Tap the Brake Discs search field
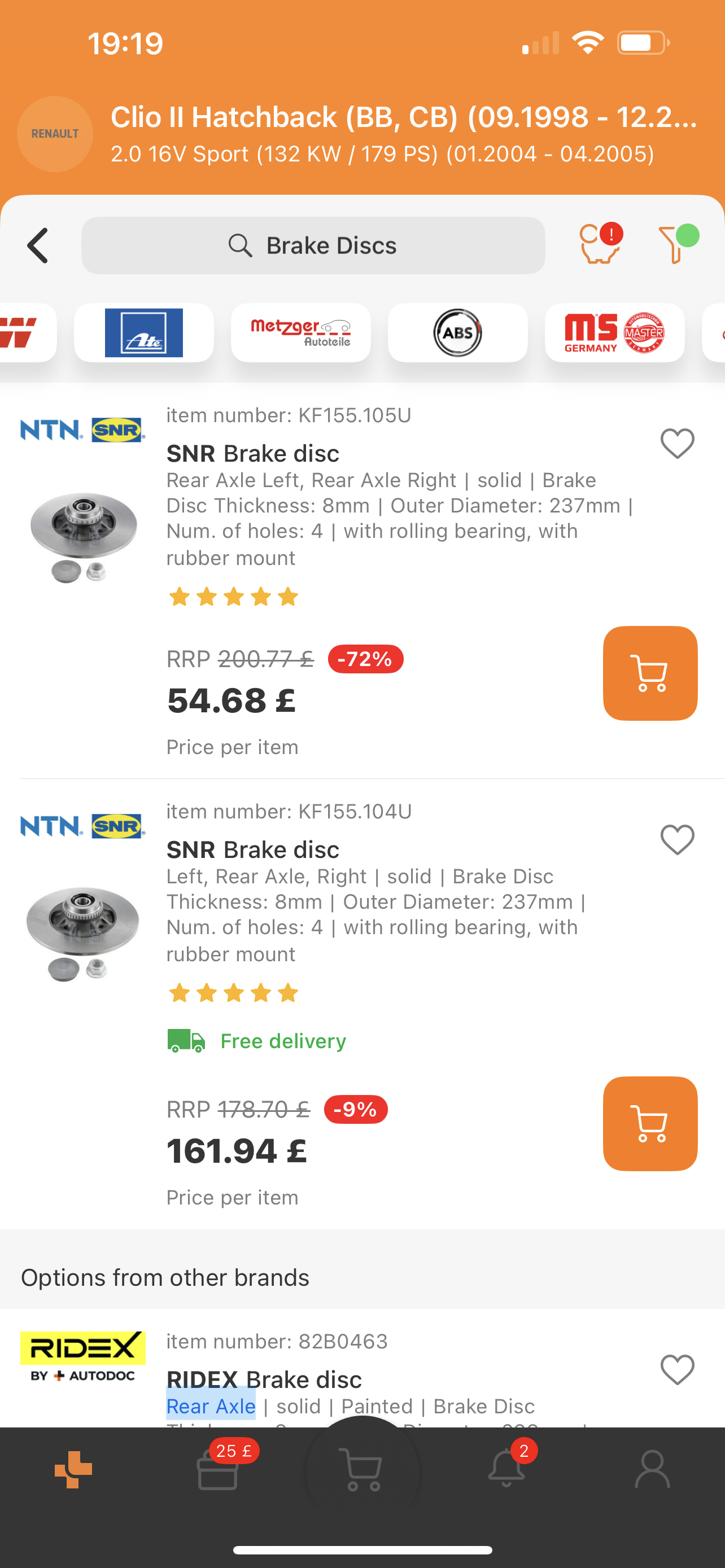This screenshot has height=1568, width=725. point(313,246)
